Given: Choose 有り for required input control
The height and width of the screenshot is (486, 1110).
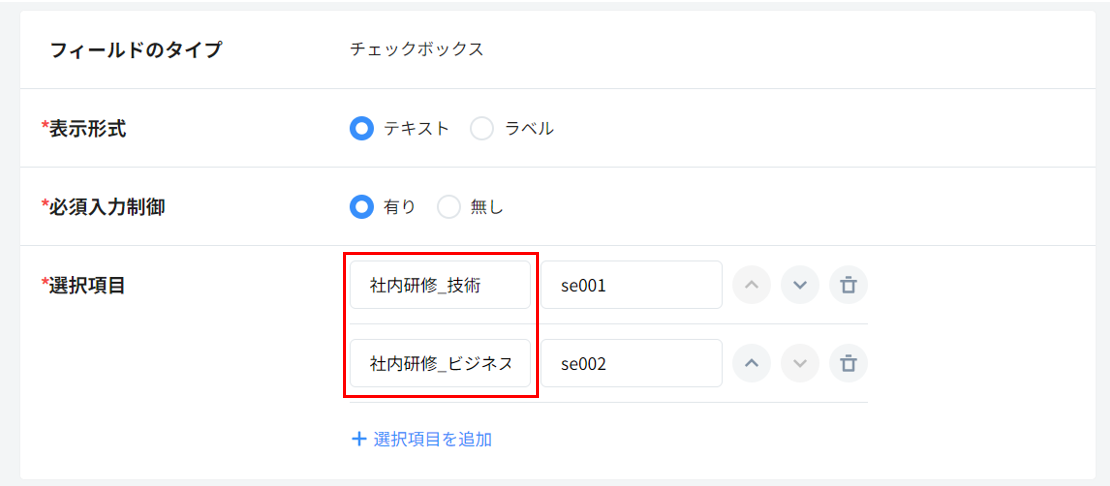Looking at the screenshot, I should coord(361,207).
